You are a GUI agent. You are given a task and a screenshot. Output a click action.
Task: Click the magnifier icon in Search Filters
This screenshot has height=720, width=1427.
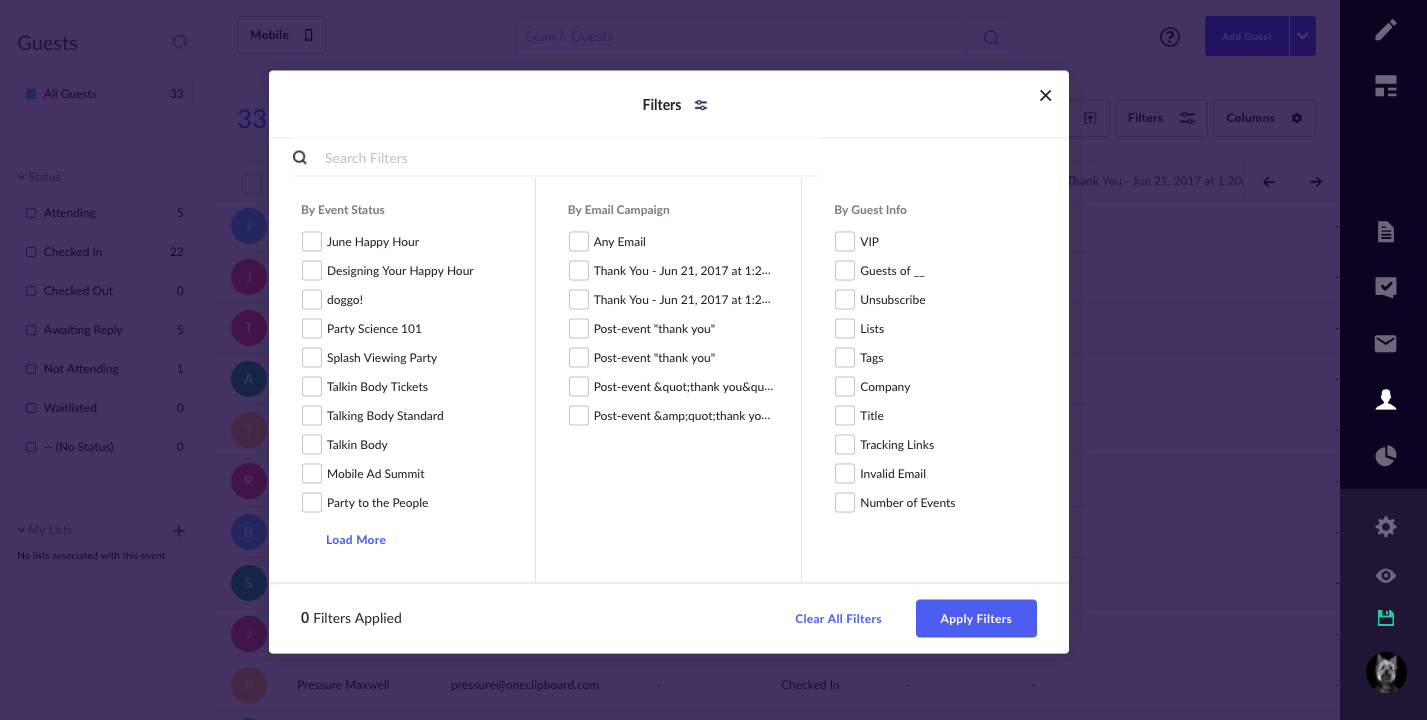[x=300, y=158]
